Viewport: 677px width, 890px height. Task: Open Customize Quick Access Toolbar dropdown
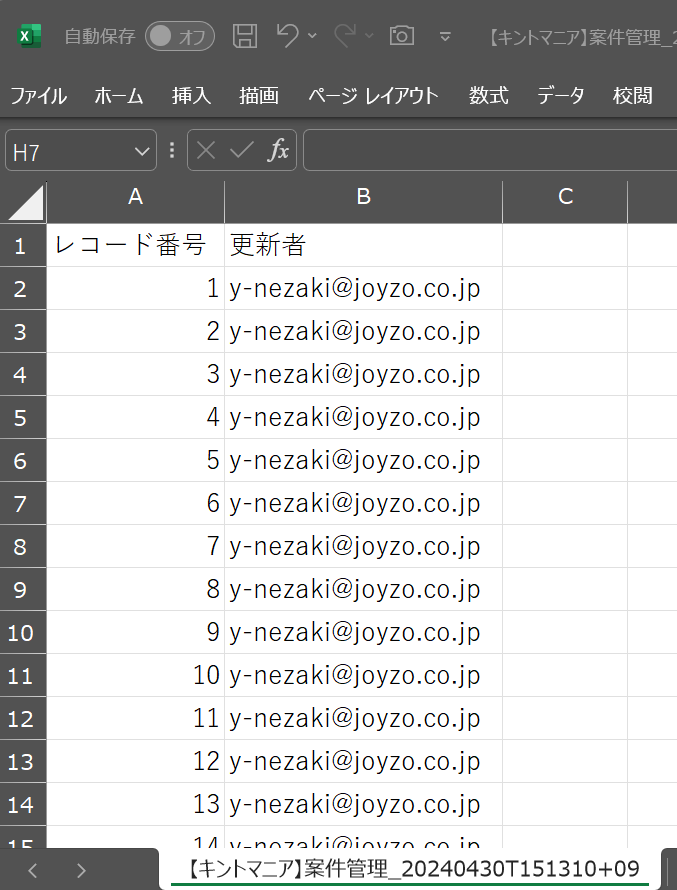click(445, 37)
